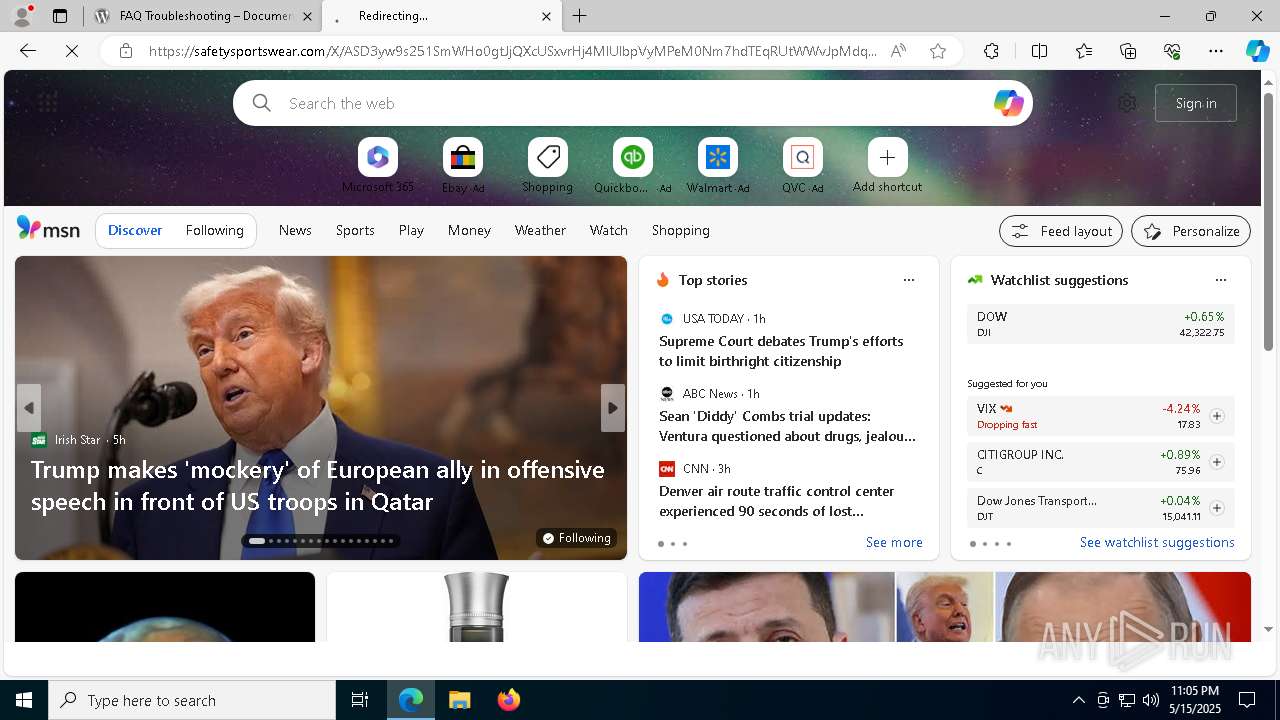Open the Weather section
Screen dimensions: 1280x720
coord(540,230)
